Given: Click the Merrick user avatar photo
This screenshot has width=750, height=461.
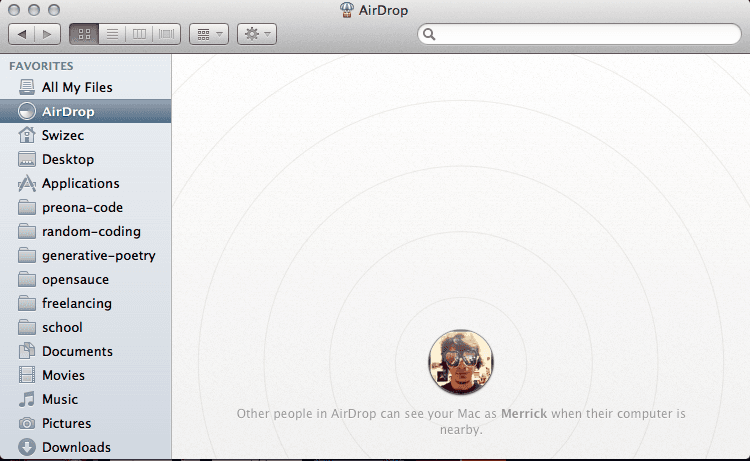Looking at the screenshot, I should coord(461,362).
